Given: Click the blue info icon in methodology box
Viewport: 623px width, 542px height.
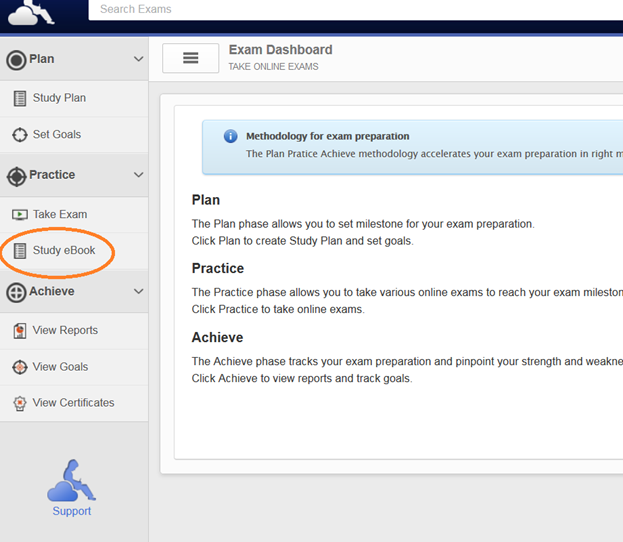Looking at the screenshot, I should (230, 136).
